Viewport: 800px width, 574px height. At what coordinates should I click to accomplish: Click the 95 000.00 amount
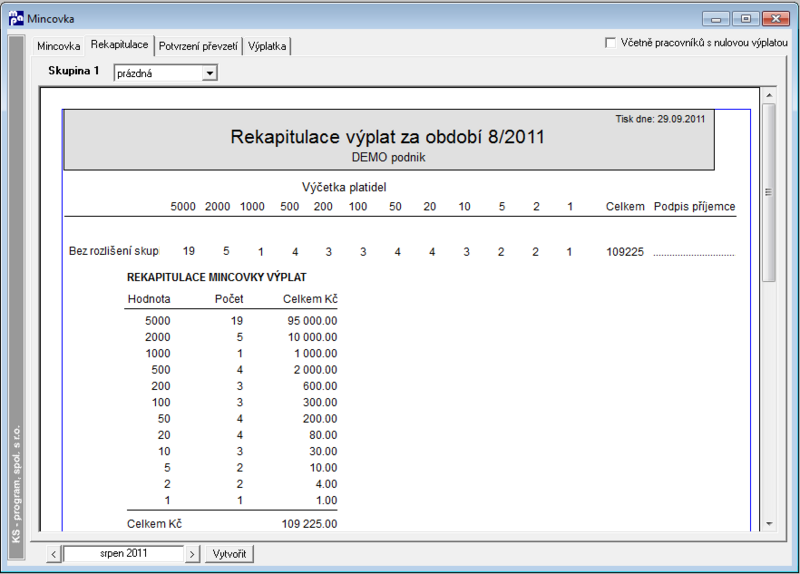click(312, 321)
